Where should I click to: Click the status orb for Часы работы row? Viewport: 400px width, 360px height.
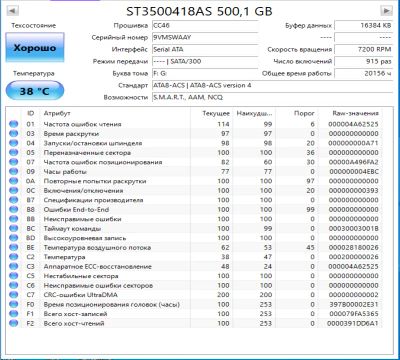[x=14, y=172]
